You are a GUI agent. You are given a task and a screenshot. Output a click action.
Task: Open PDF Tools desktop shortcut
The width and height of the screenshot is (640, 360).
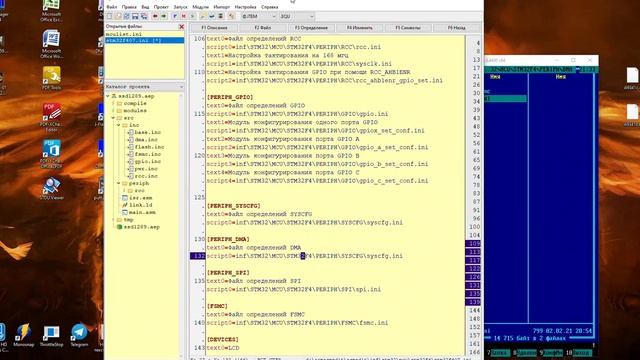tap(51, 78)
